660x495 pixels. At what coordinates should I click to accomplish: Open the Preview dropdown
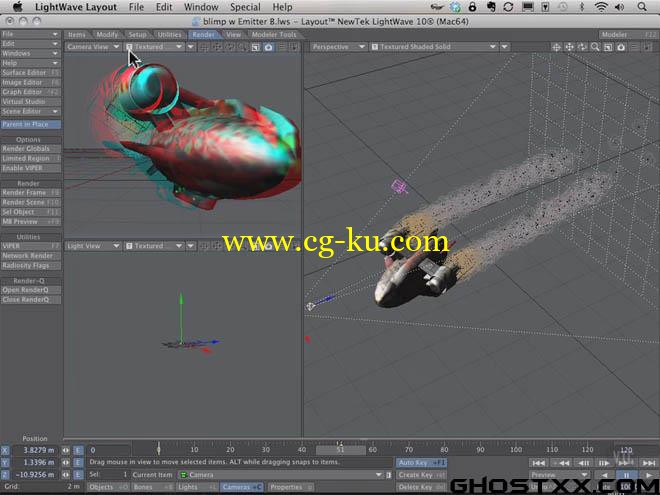coord(559,475)
